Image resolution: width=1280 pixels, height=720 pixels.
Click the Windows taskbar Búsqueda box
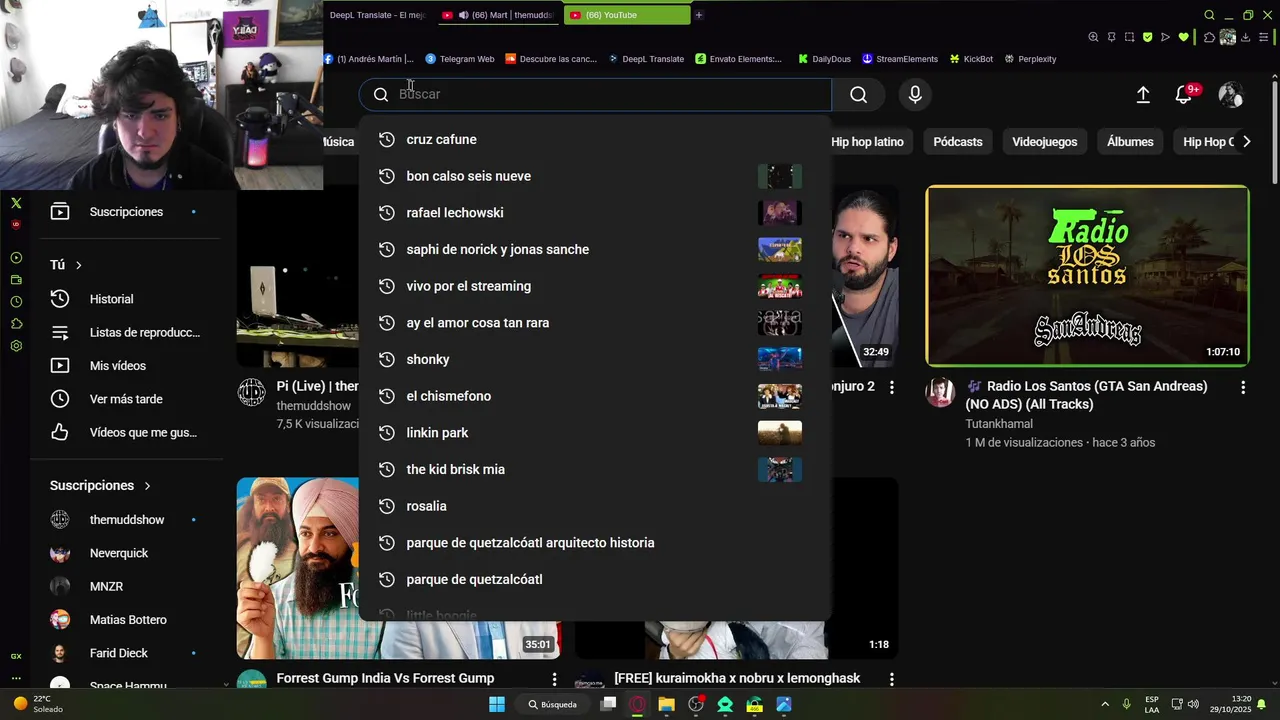(x=553, y=704)
